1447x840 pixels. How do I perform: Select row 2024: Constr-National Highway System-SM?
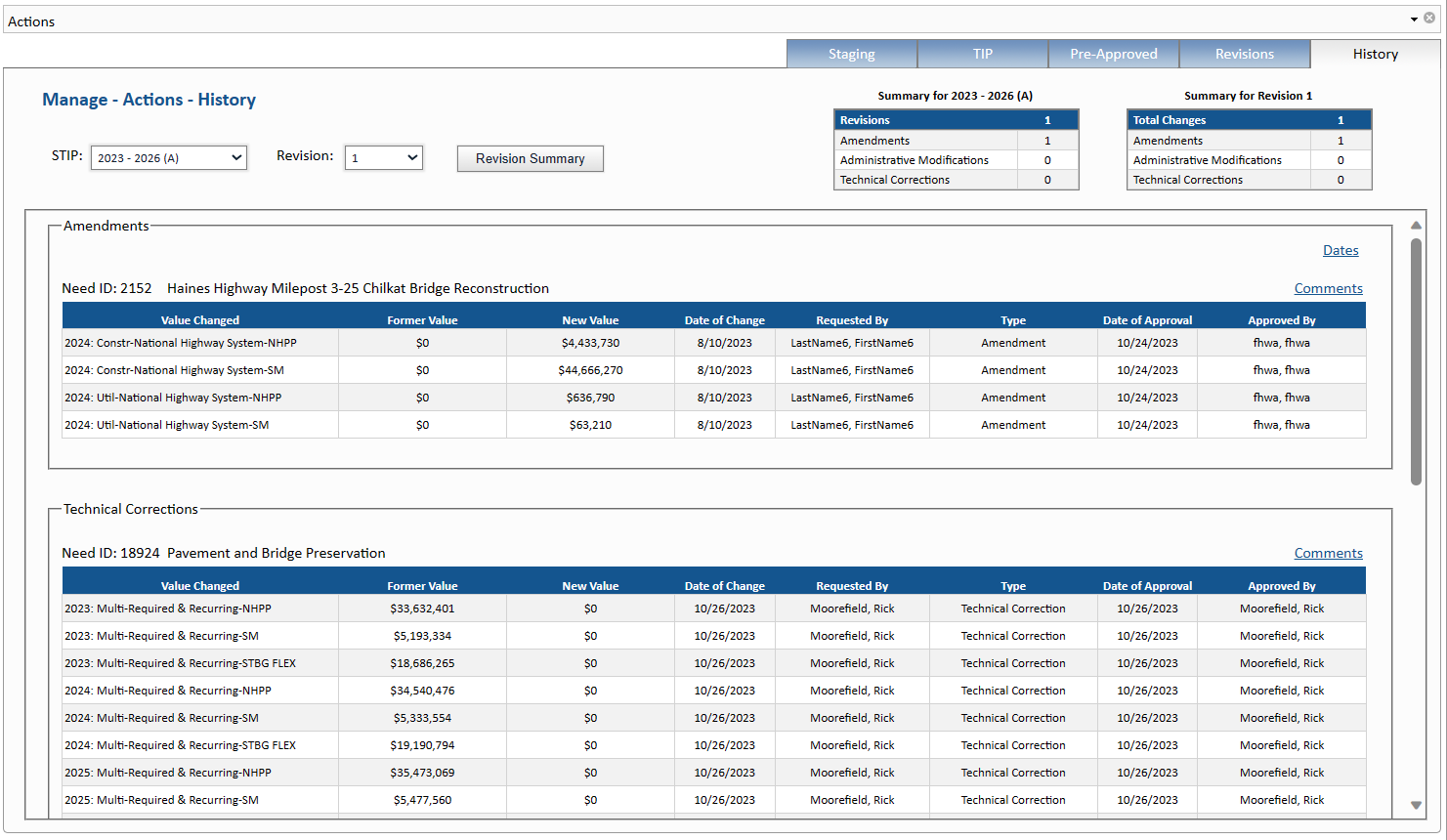[714, 370]
